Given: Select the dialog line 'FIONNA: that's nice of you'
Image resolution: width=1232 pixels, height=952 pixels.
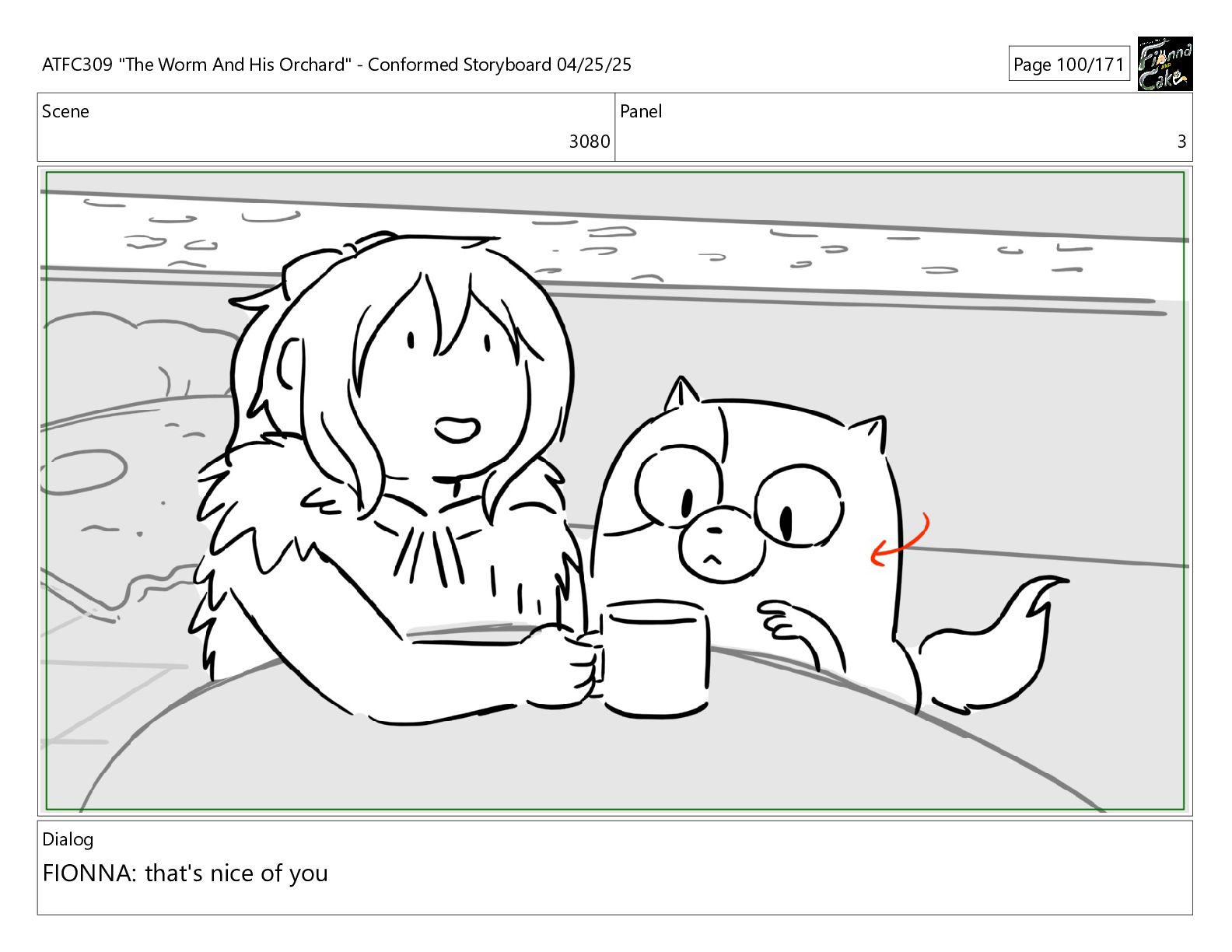Looking at the screenshot, I should point(185,873).
